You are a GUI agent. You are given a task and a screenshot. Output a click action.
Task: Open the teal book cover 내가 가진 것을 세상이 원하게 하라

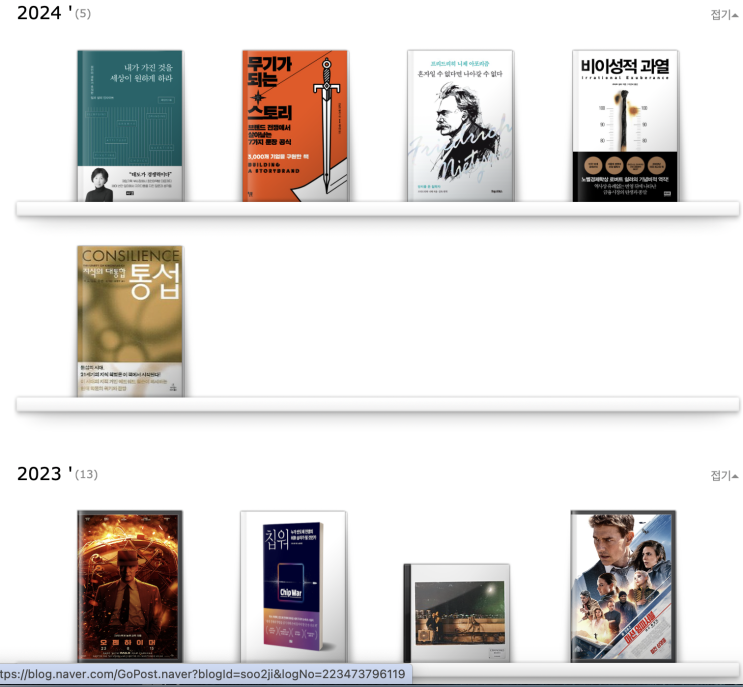click(130, 126)
